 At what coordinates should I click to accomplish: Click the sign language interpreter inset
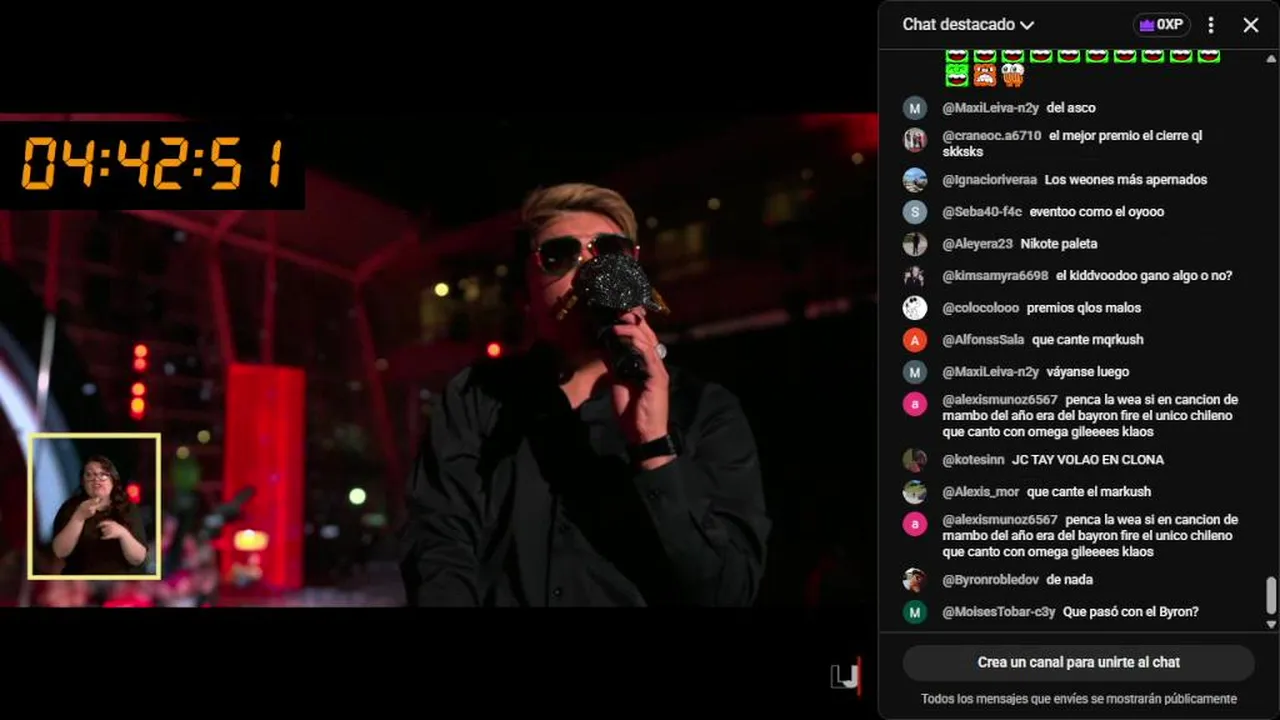coord(95,506)
